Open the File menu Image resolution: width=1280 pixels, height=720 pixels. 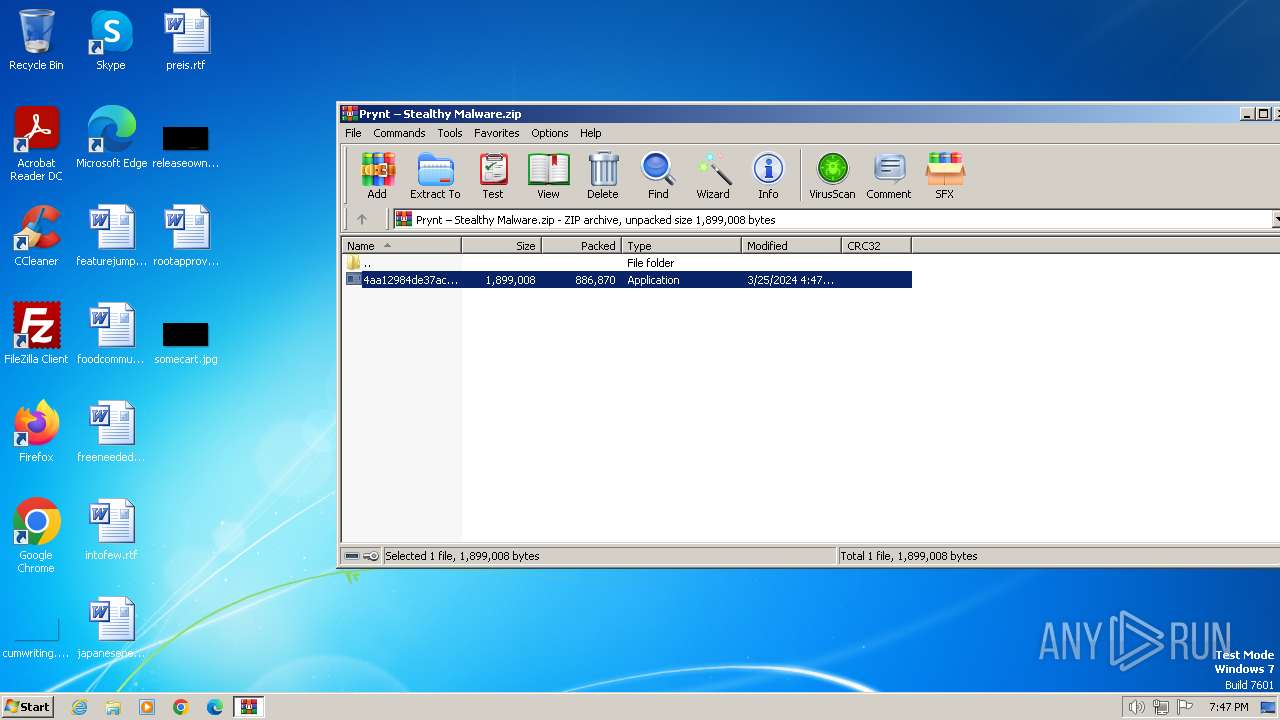(353, 133)
